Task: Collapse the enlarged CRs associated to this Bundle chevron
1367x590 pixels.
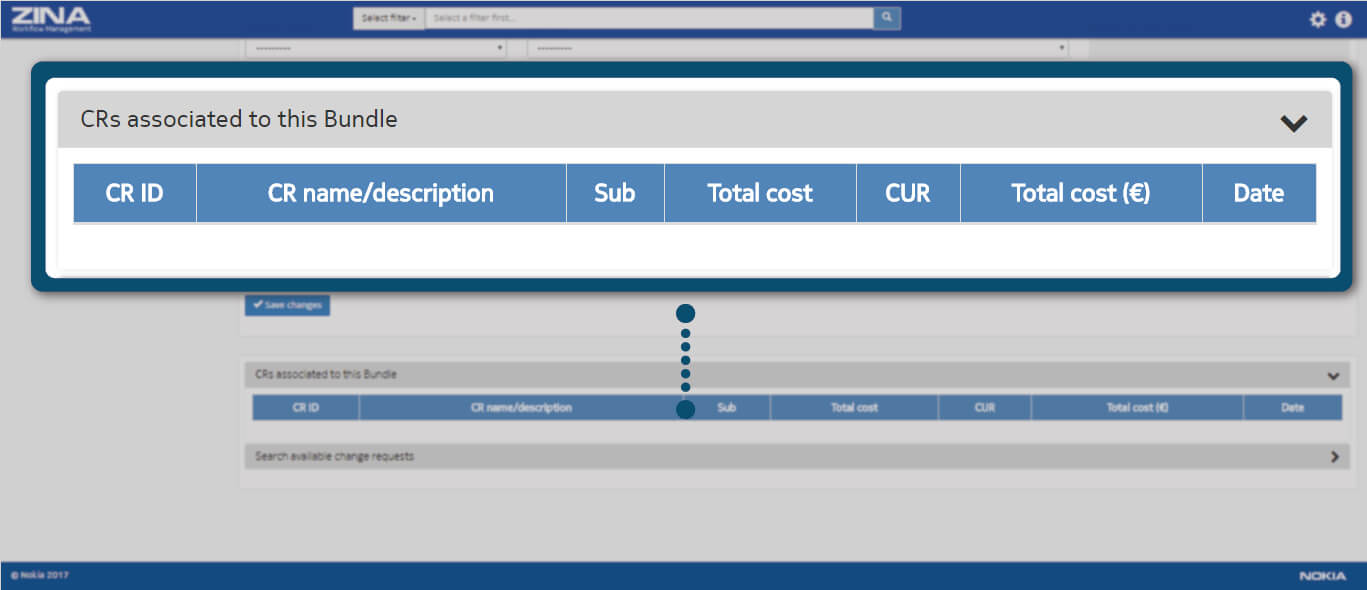Action: point(1293,123)
